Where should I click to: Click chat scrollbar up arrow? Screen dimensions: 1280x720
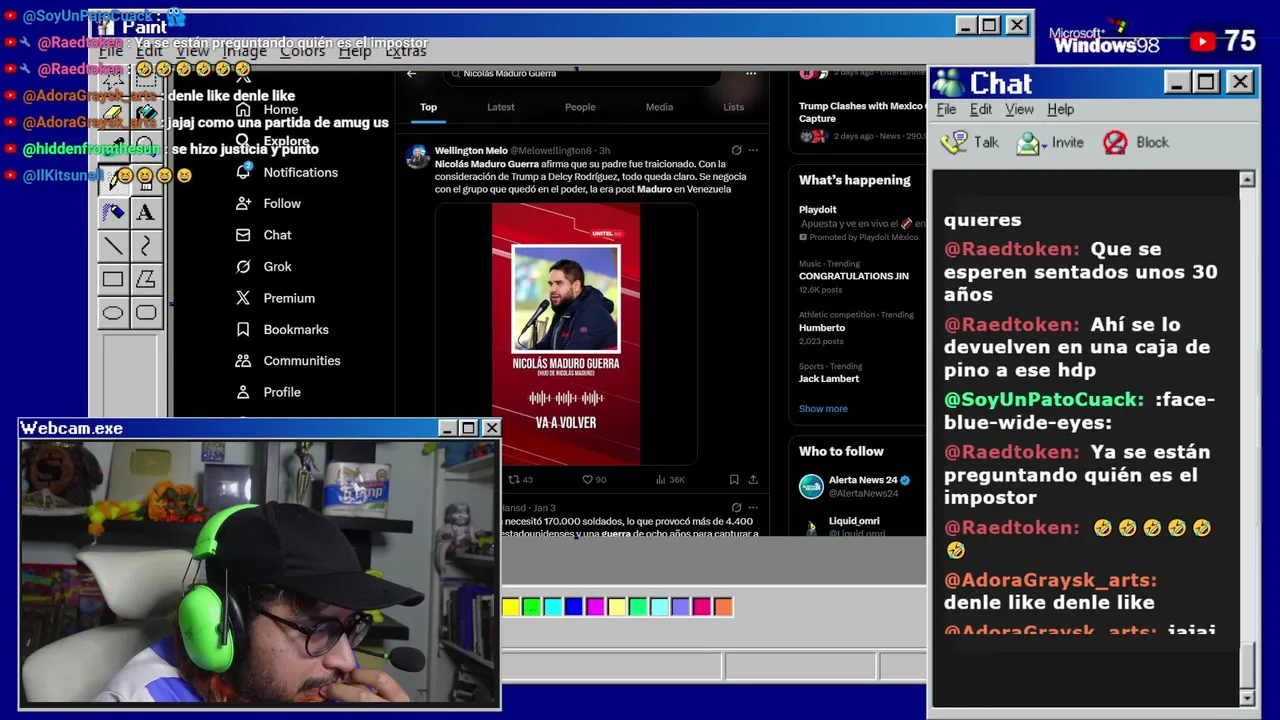pyautogui.click(x=1247, y=179)
